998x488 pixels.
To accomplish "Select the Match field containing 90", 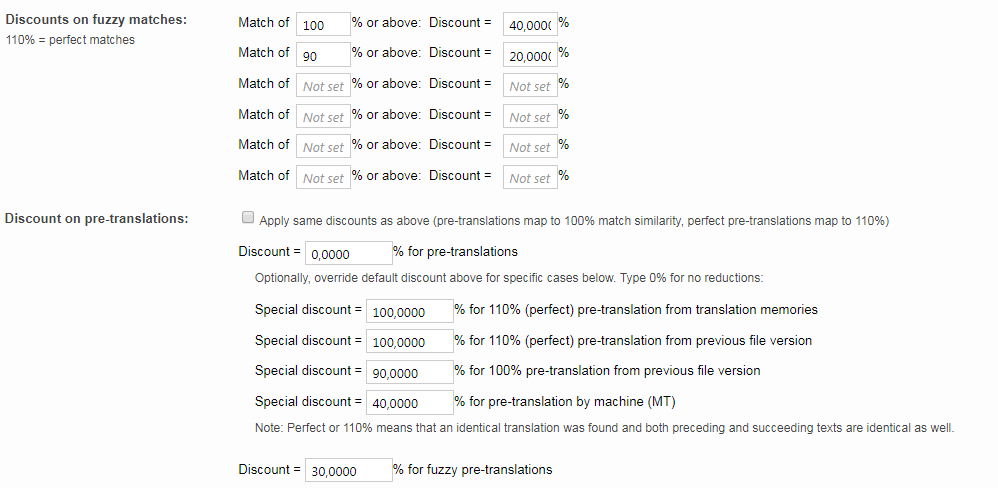I will coord(322,55).
